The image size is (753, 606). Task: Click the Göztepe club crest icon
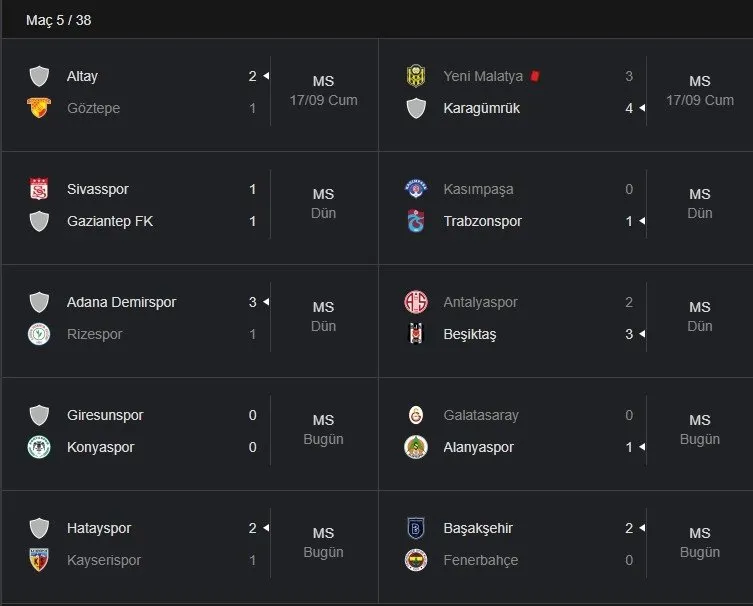pos(39,108)
